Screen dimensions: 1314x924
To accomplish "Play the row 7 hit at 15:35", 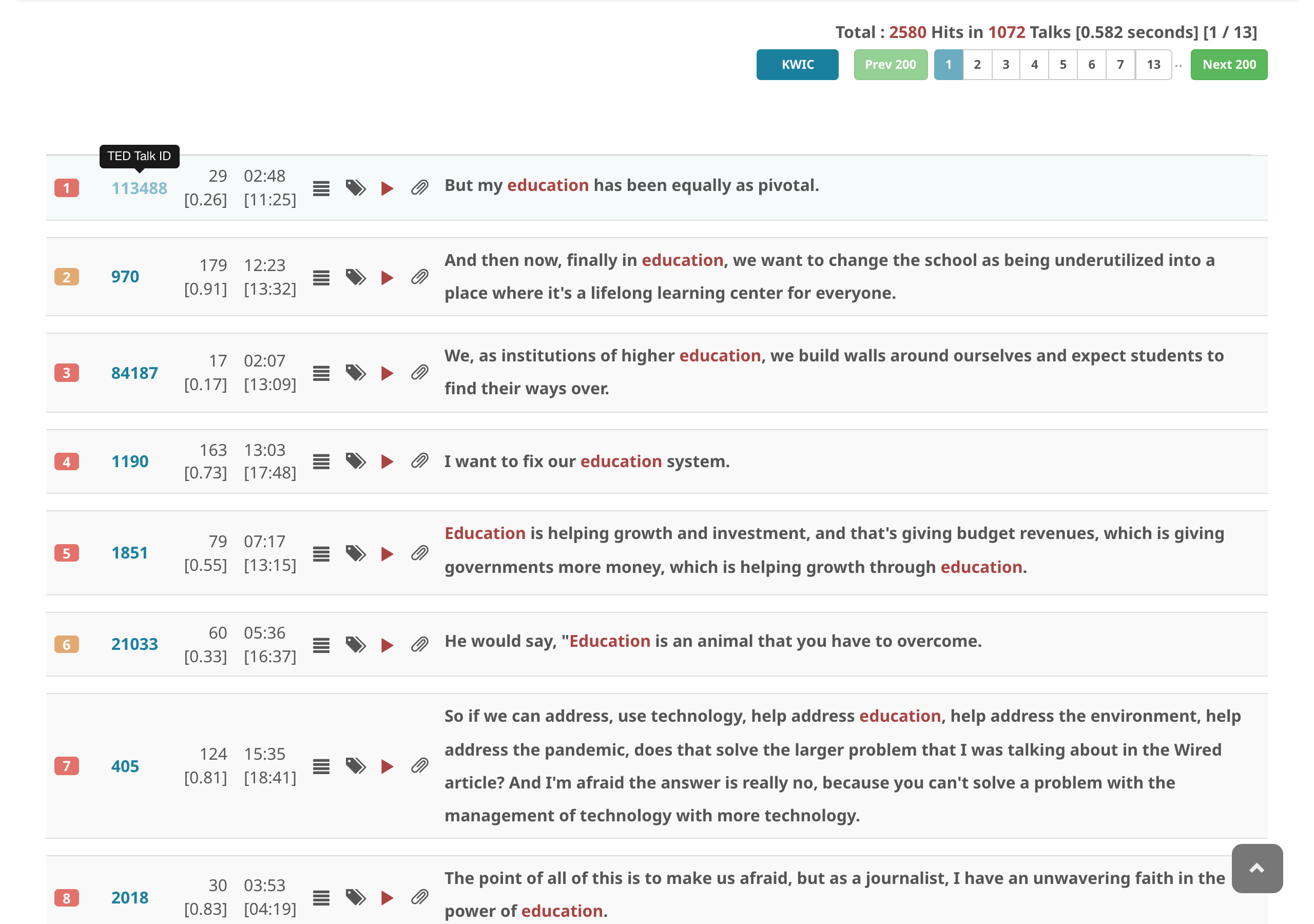I will coord(387,766).
